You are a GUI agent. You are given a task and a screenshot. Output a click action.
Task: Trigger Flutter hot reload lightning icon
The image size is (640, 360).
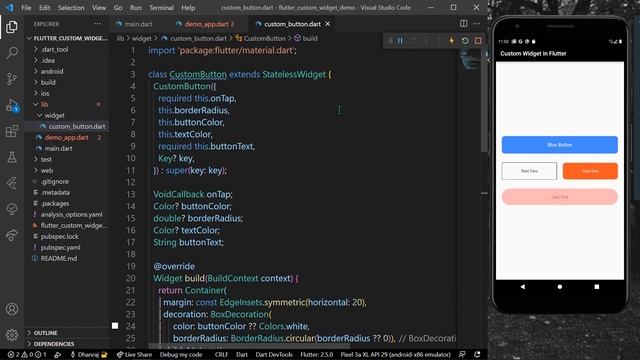(x=451, y=40)
